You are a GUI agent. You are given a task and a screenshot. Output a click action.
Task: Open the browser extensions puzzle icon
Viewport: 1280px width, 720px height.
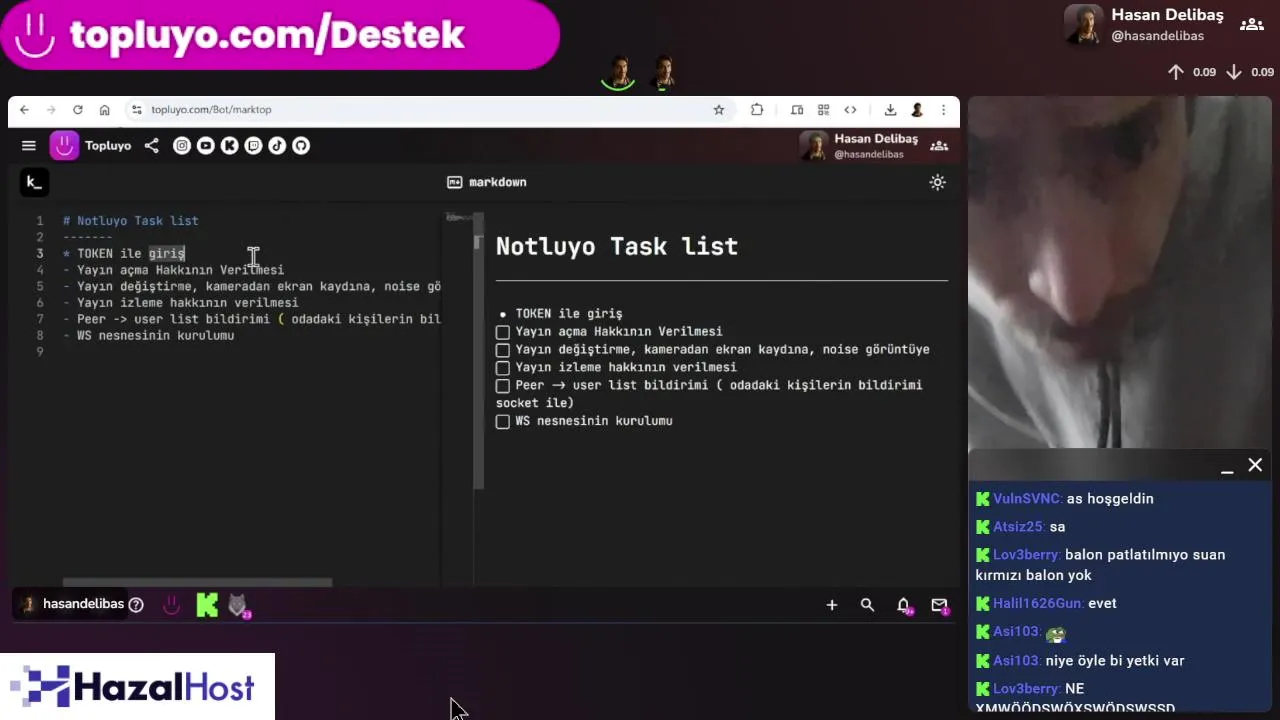(x=757, y=110)
